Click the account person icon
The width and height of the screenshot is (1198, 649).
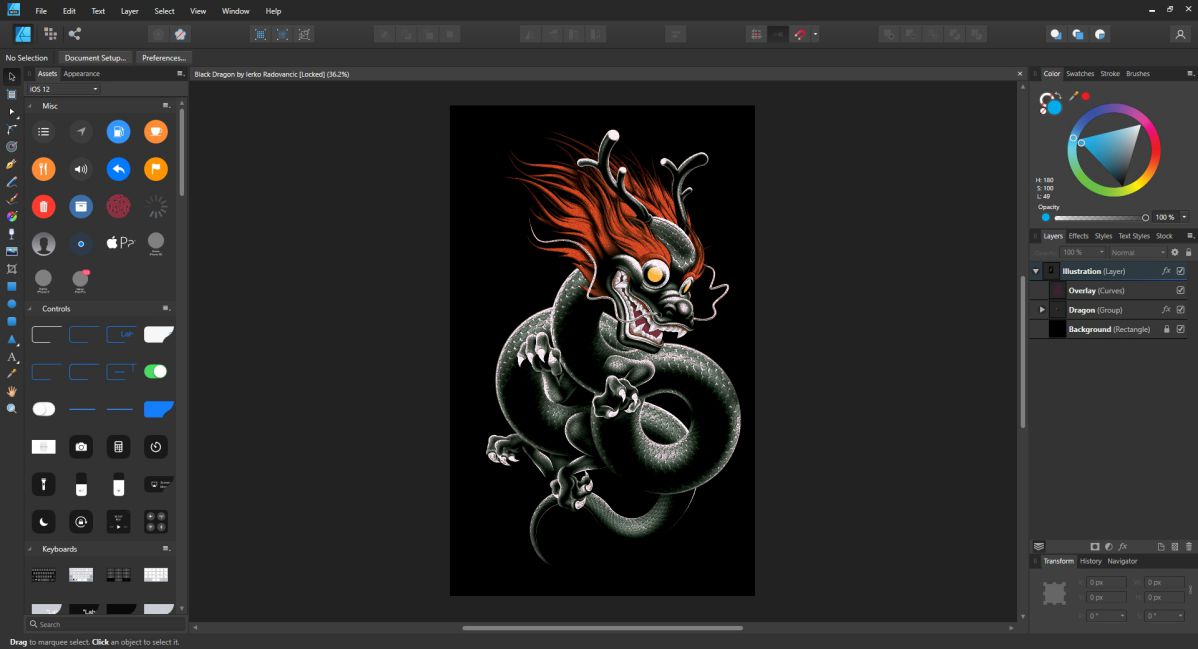coord(1180,34)
